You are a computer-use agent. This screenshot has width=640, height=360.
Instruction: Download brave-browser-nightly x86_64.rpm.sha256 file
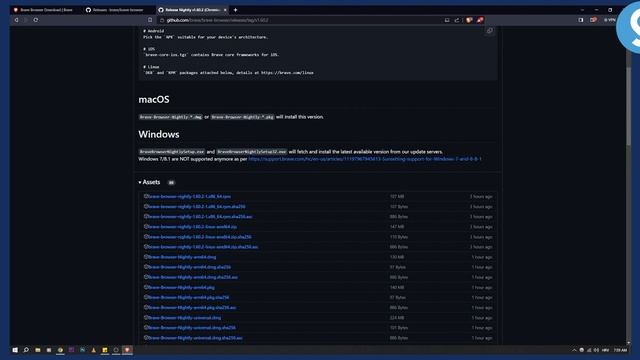click(x=197, y=207)
